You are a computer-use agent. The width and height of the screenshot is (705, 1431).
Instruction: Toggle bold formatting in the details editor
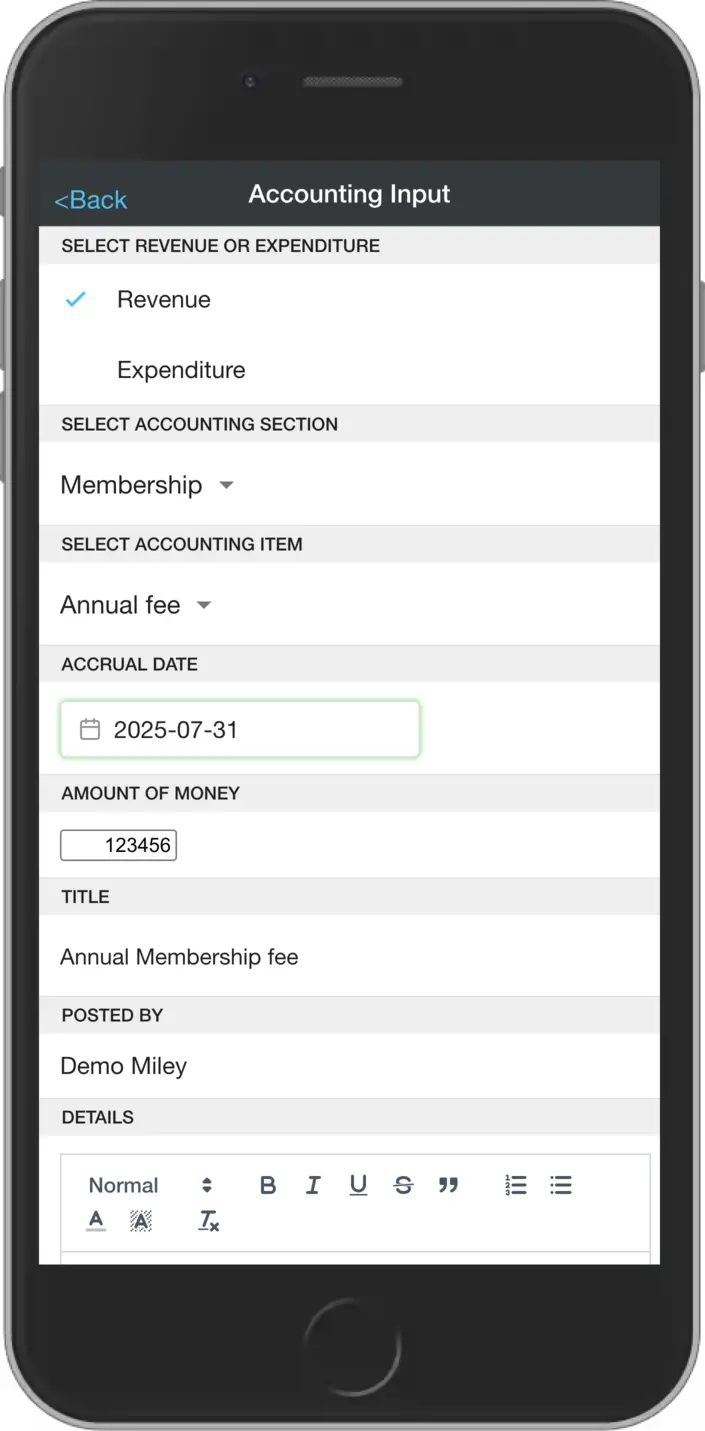pyautogui.click(x=268, y=1185)
